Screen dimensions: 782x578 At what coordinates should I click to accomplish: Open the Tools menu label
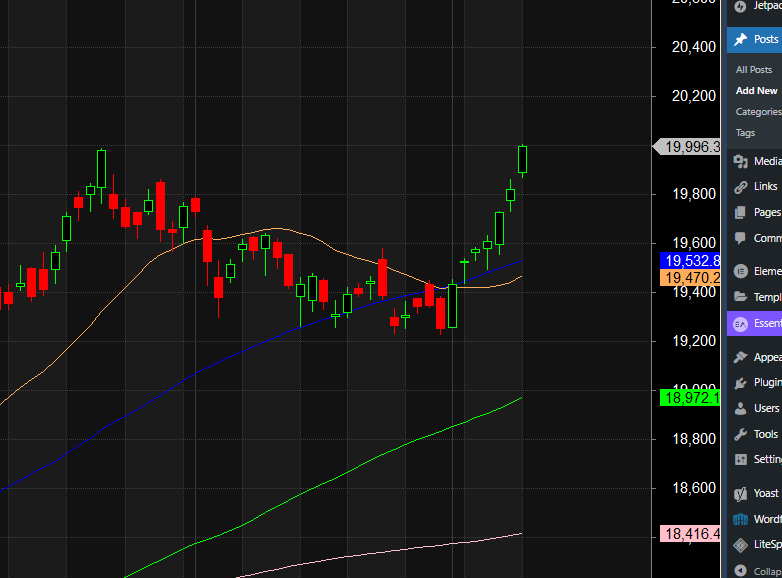766,434
